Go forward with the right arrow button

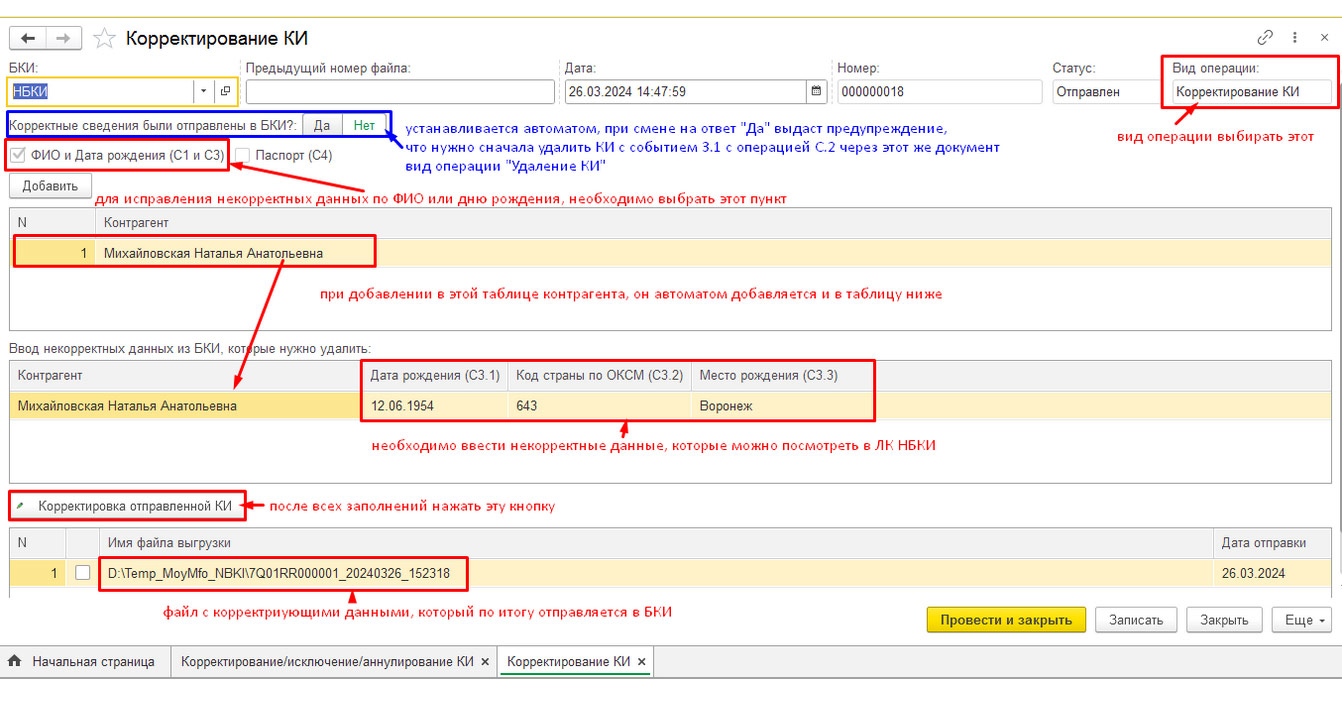click(x=63, y=38)
